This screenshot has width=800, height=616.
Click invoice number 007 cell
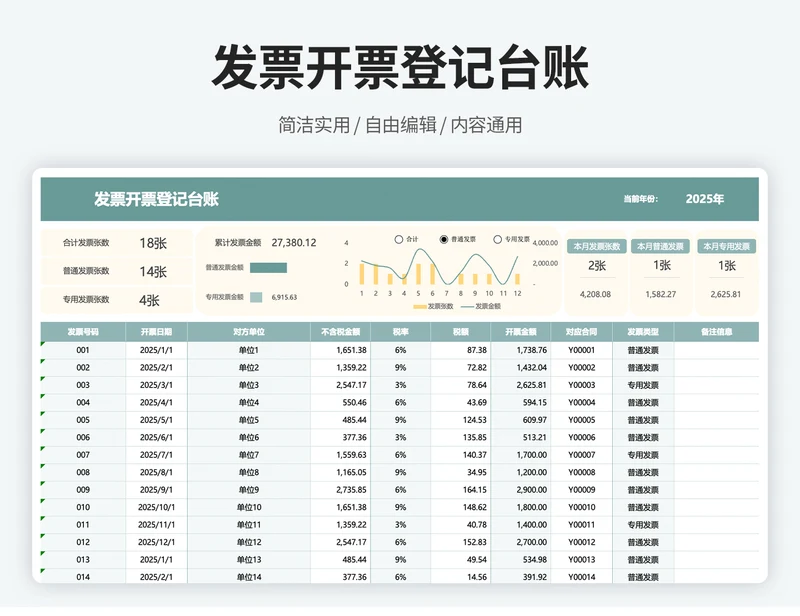83,455
